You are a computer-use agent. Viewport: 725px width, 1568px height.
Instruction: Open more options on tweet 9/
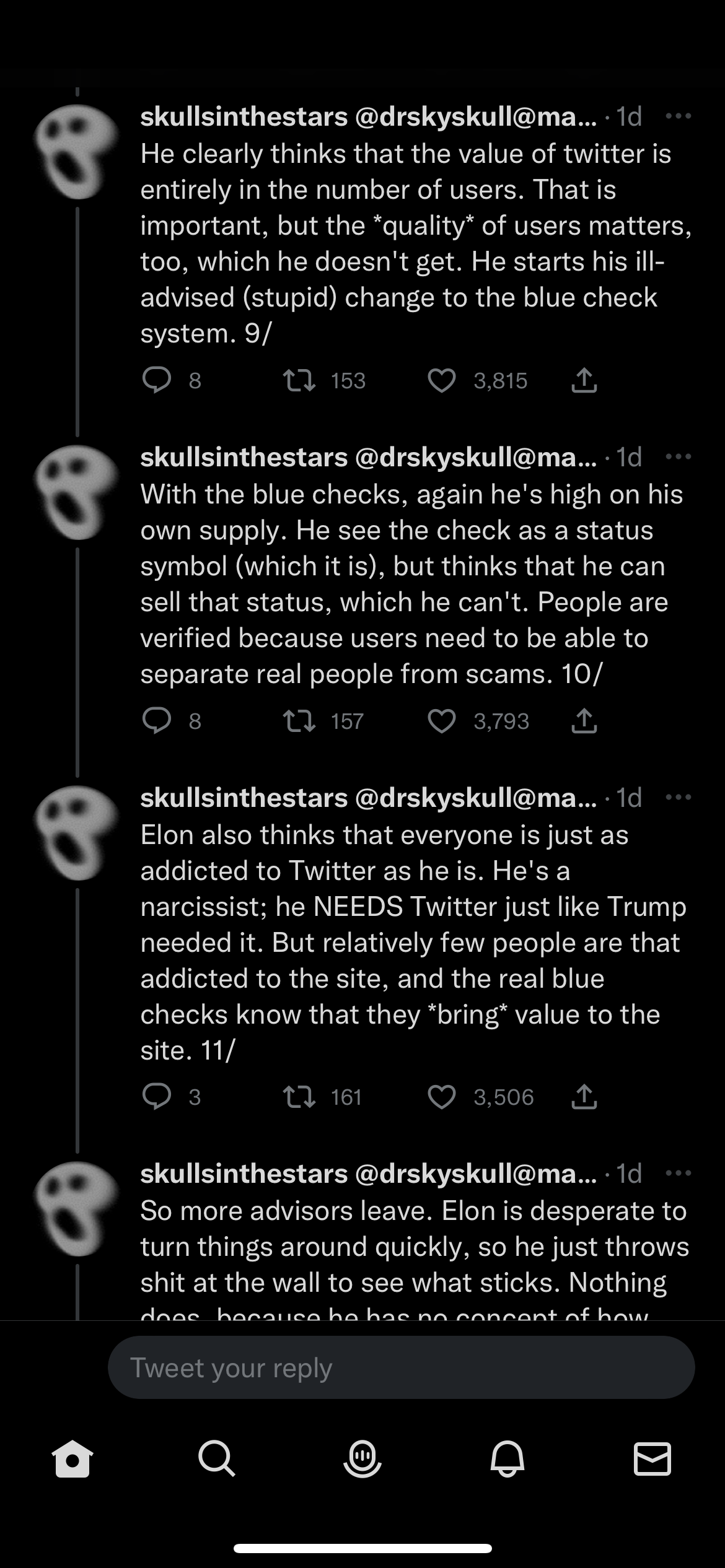(x=678, y=116)
